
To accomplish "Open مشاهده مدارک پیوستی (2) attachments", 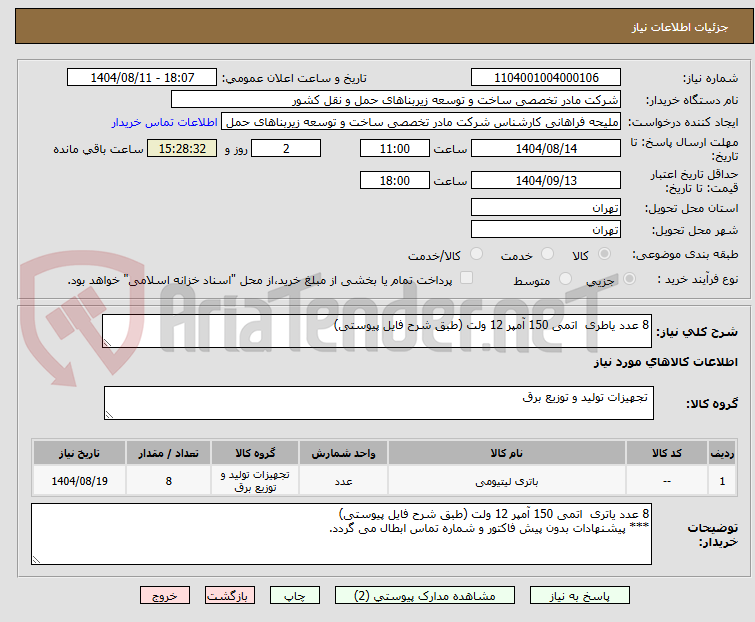I will (x=425, y=596).
